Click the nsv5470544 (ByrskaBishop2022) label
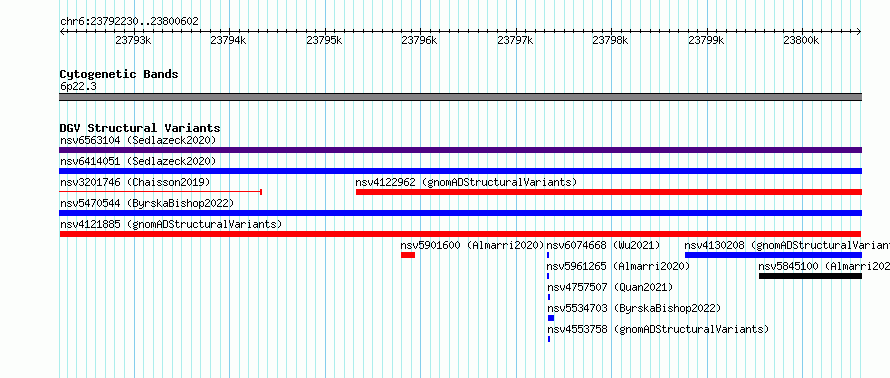The image size is (890, 378). coord(147,203)
